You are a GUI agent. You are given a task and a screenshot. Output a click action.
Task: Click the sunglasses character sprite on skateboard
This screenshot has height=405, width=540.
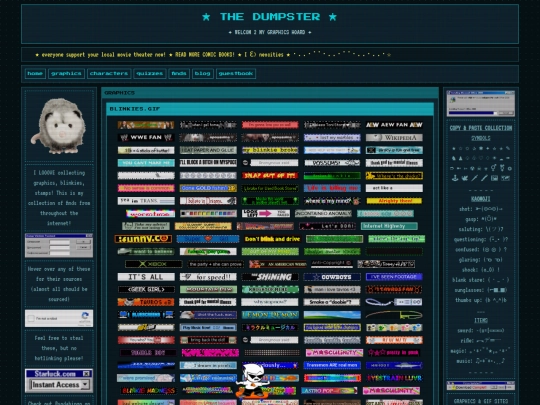253,381
